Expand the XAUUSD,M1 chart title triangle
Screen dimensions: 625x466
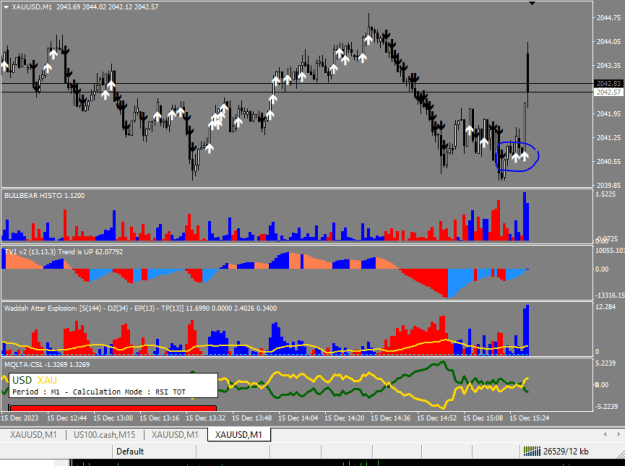6,7
